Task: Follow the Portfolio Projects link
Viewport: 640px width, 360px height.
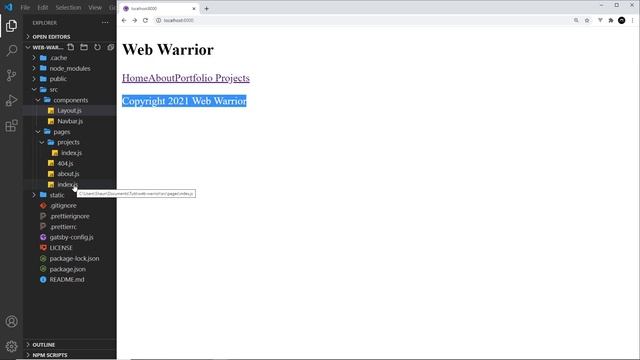Action: tap(212, 78)
